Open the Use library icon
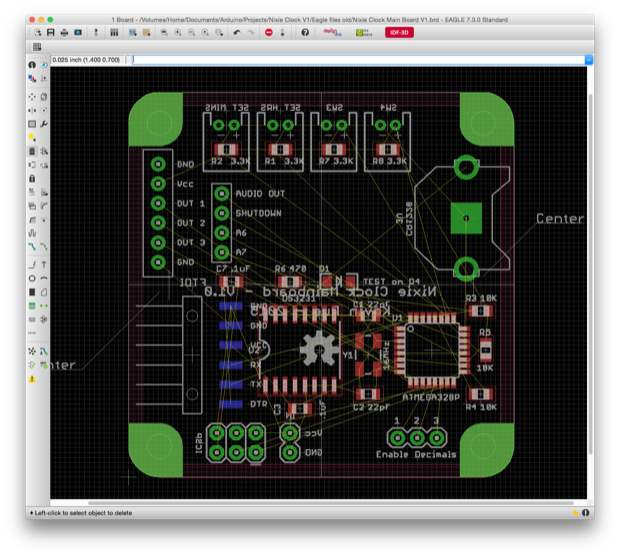Screen dimensions: 620x556 114,32
